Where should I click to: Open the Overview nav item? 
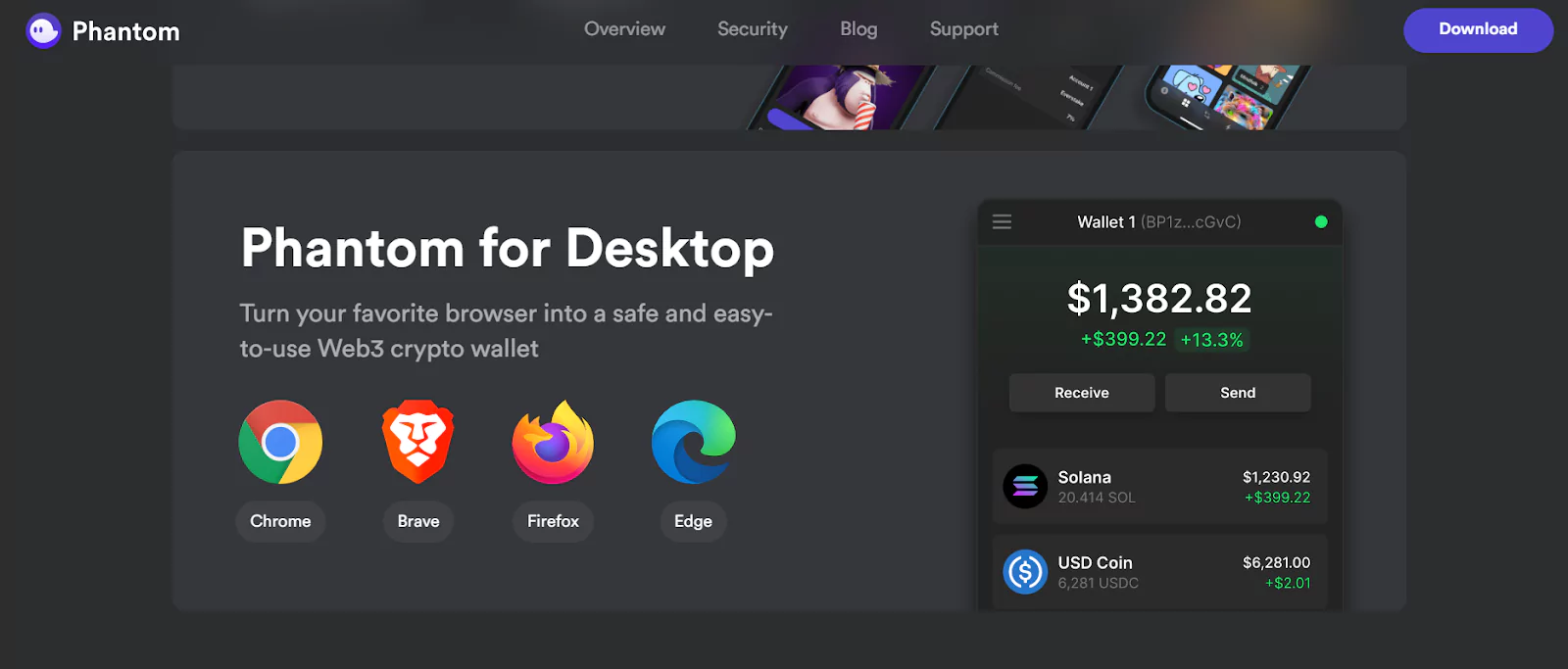point(624,29)
